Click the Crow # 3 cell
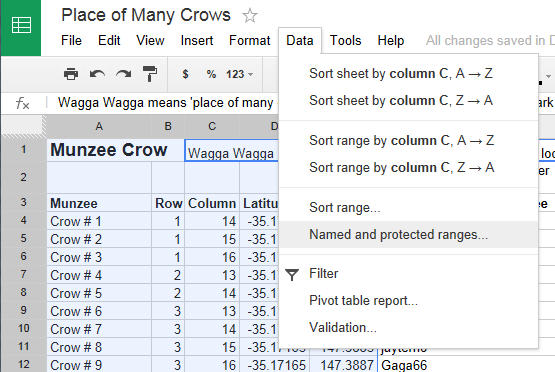This screenshot has width=555, height=372. [99, 257]
